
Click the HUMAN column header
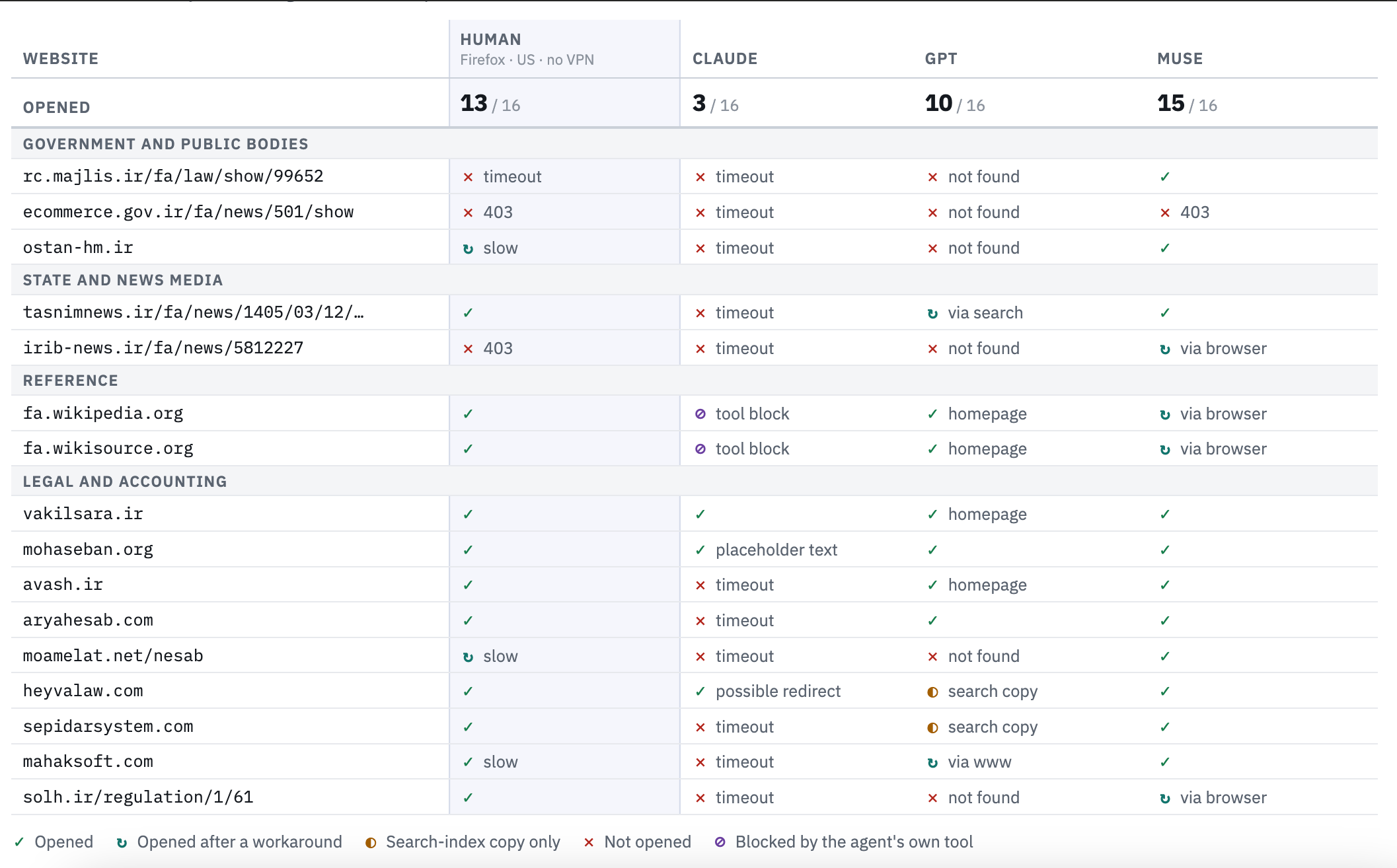pyautogui.click(x=491, y=40)
